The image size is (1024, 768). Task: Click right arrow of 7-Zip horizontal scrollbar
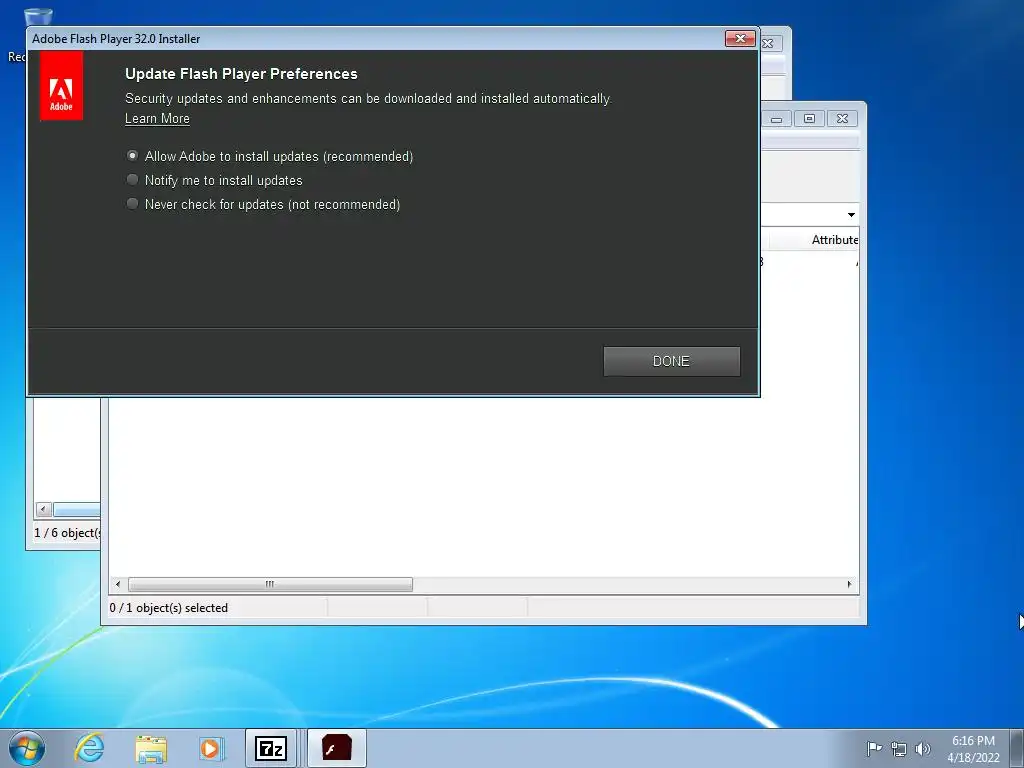coord(849,584)
